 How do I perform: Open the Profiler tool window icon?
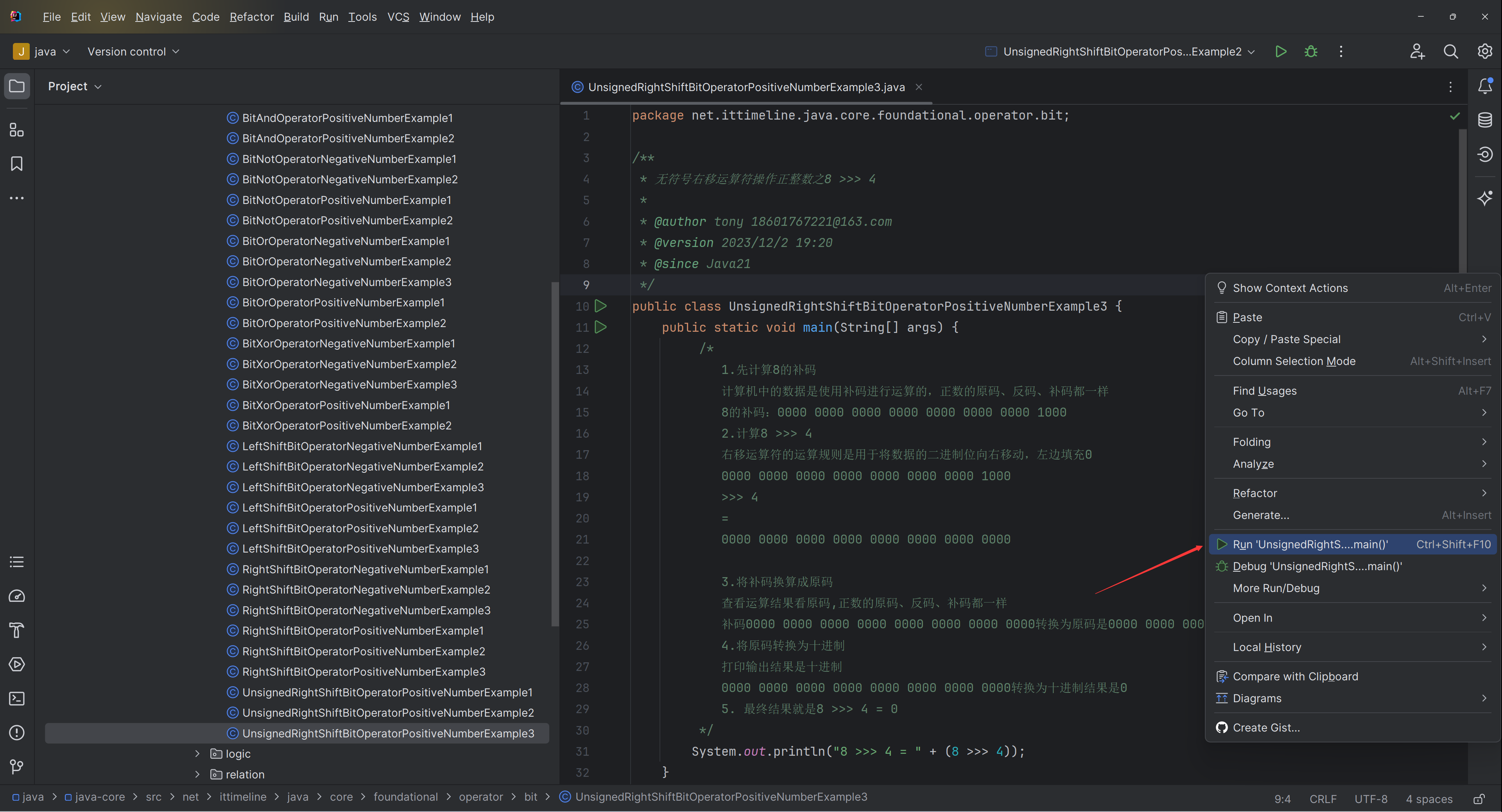point(17,596)
